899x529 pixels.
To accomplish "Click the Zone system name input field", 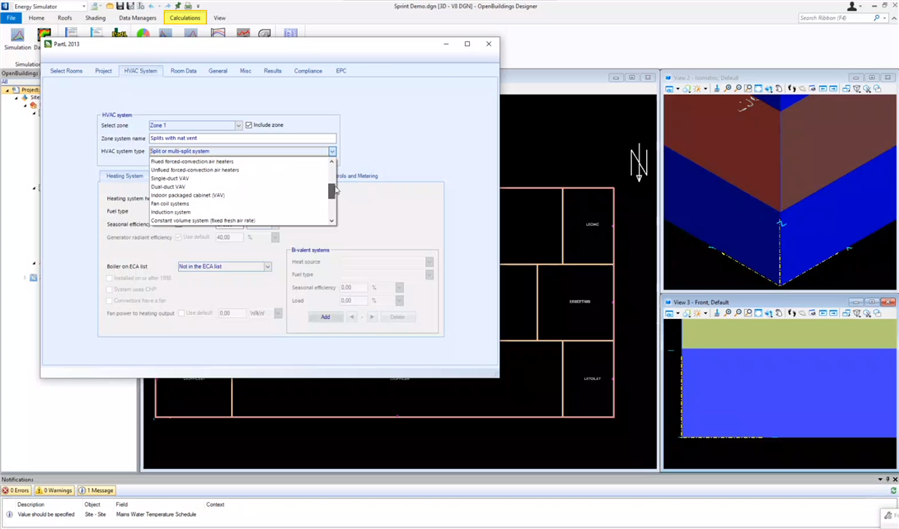I will [x=243, y=138].
